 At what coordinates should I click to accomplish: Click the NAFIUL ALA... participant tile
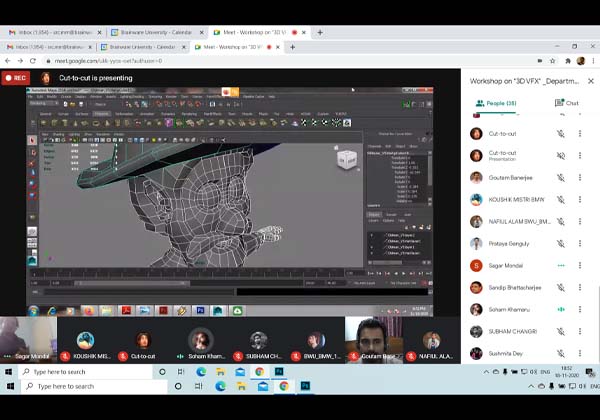point(432,340)
